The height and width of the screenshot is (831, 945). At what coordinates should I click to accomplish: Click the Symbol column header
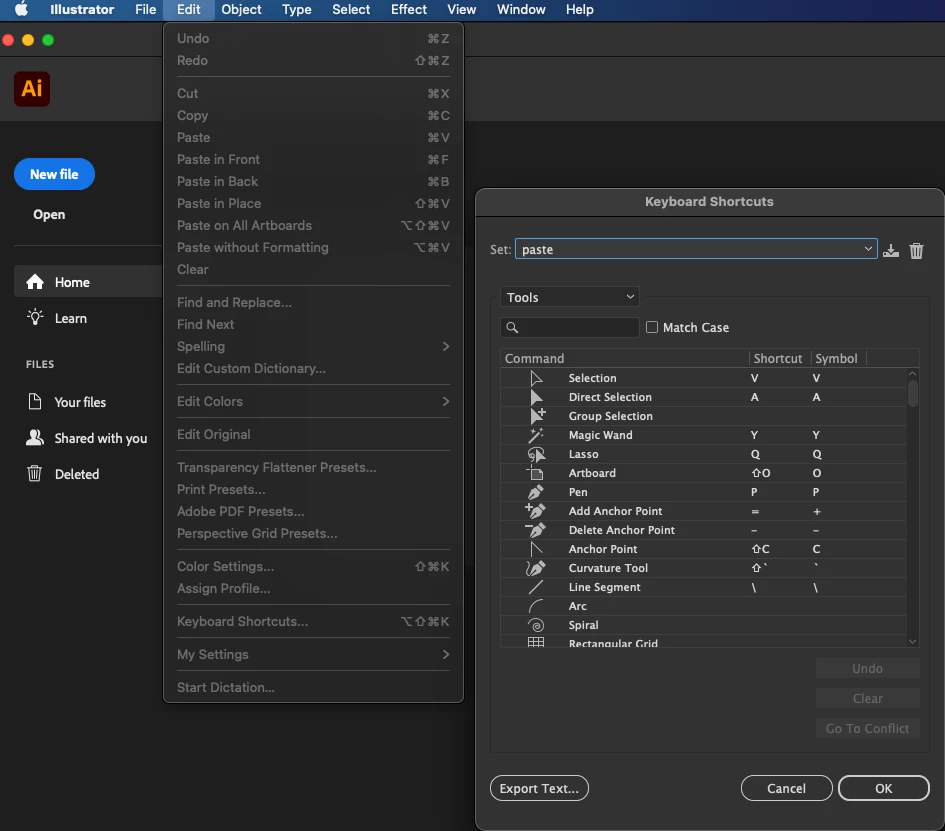(x=836, y=359)
